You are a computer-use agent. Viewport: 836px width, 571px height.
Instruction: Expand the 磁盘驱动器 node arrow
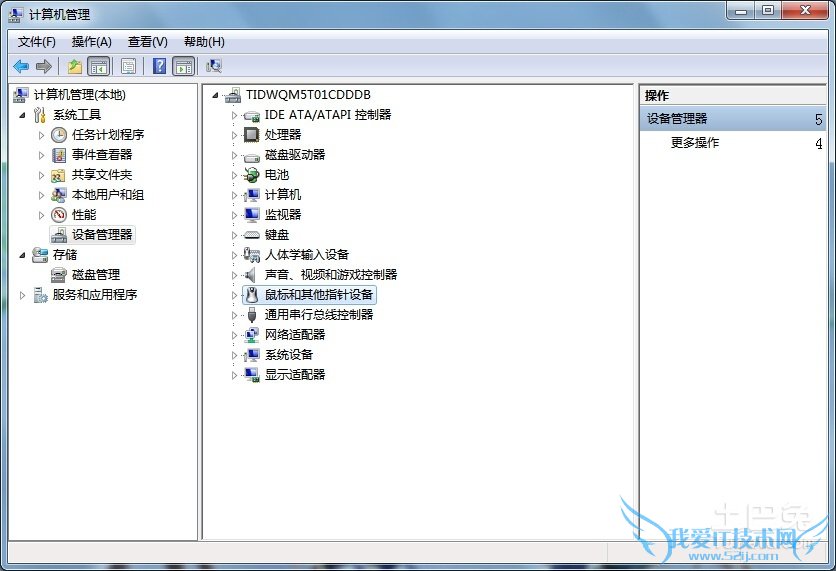click(x=234, y=155)
